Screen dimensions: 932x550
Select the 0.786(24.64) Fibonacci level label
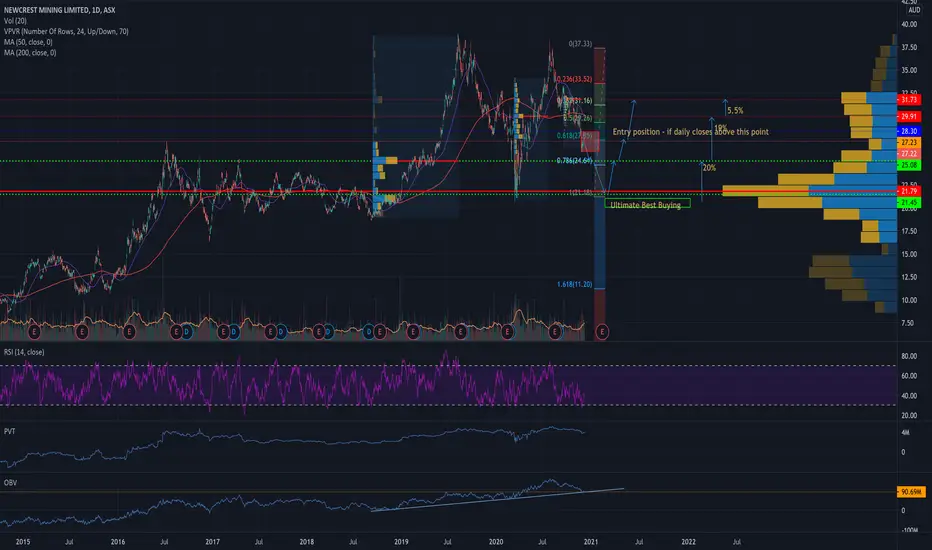(x=574, y=161)
